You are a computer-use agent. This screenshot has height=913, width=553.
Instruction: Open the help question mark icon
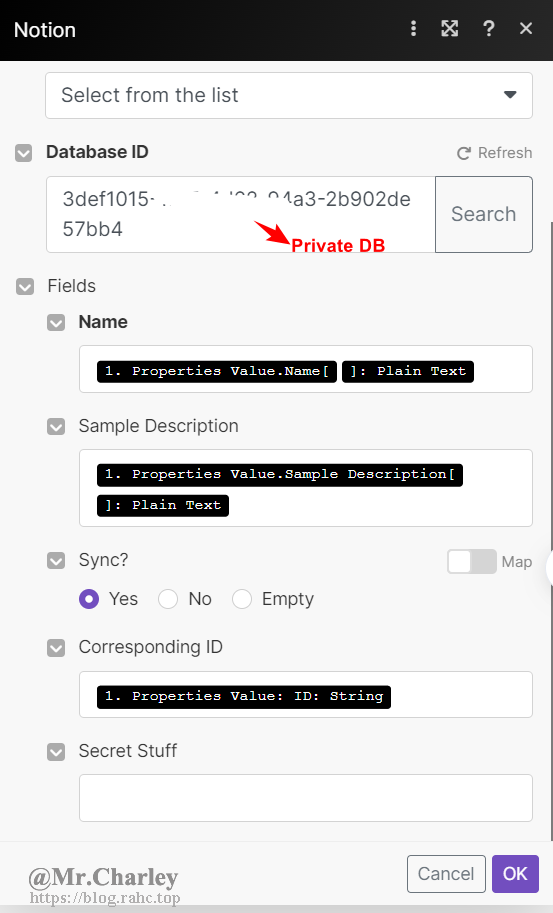coord(488,29)
